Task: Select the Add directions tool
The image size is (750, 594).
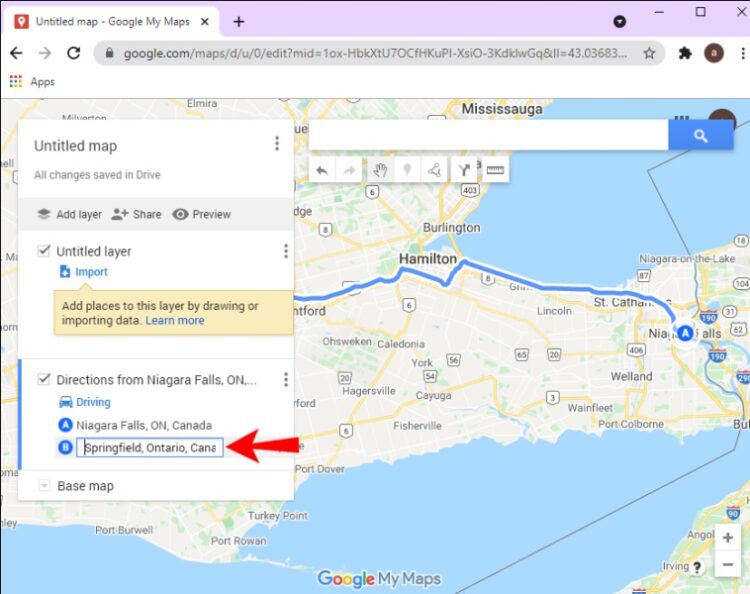Action: [464, 170]
